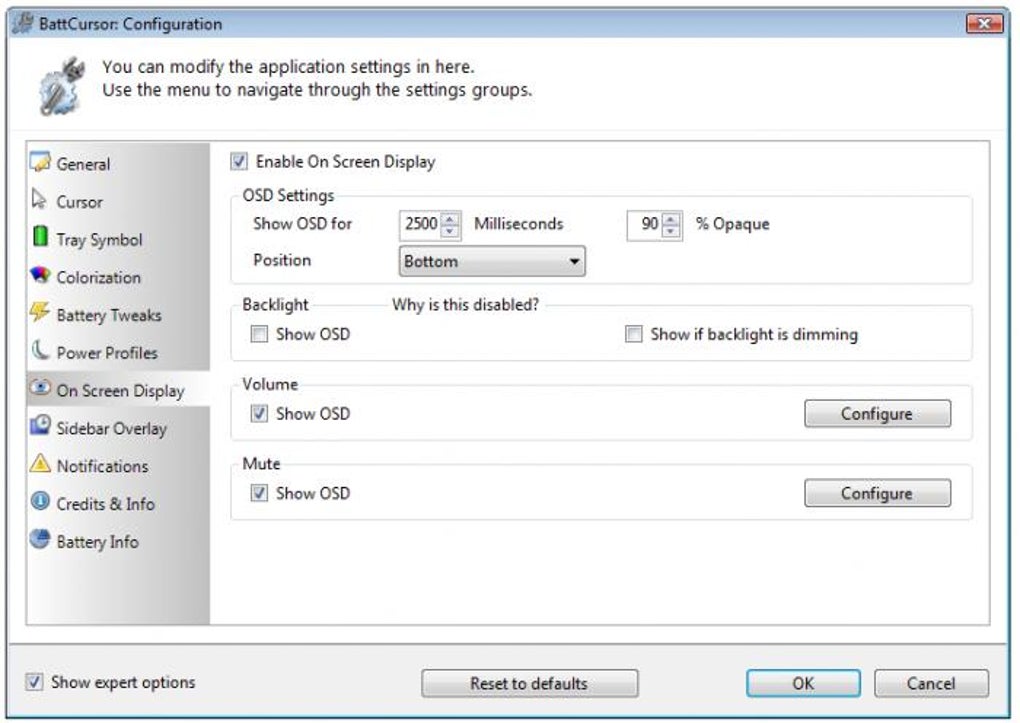
Task: Open the General settings group
Action: click(118, 163)
